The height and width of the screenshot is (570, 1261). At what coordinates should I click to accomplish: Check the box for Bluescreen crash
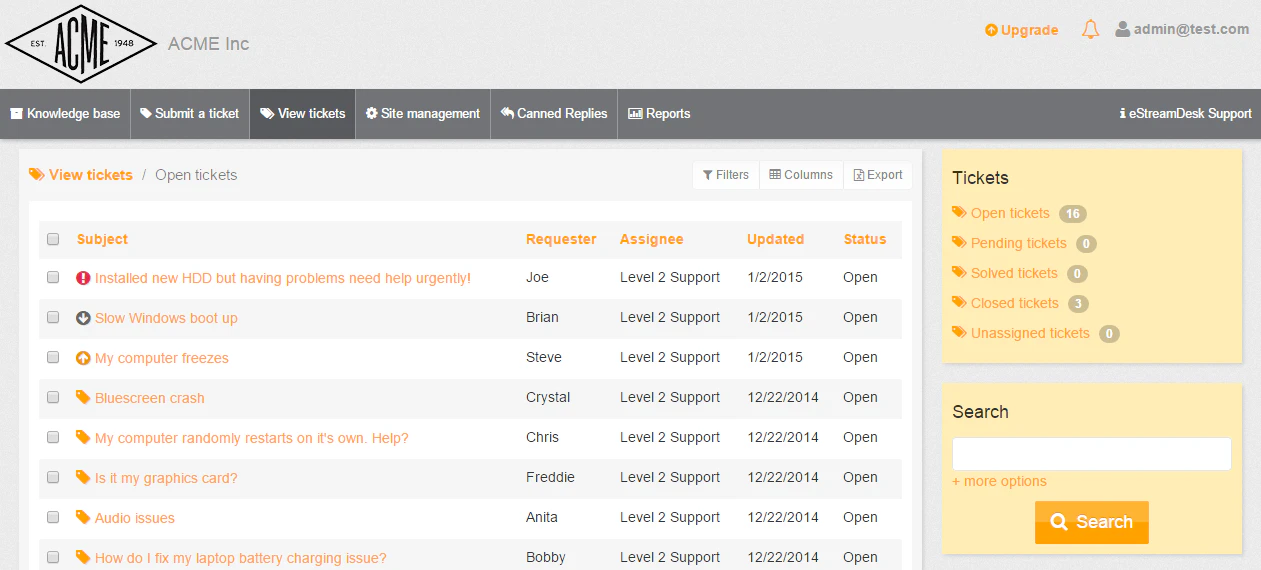click(53, 397)
